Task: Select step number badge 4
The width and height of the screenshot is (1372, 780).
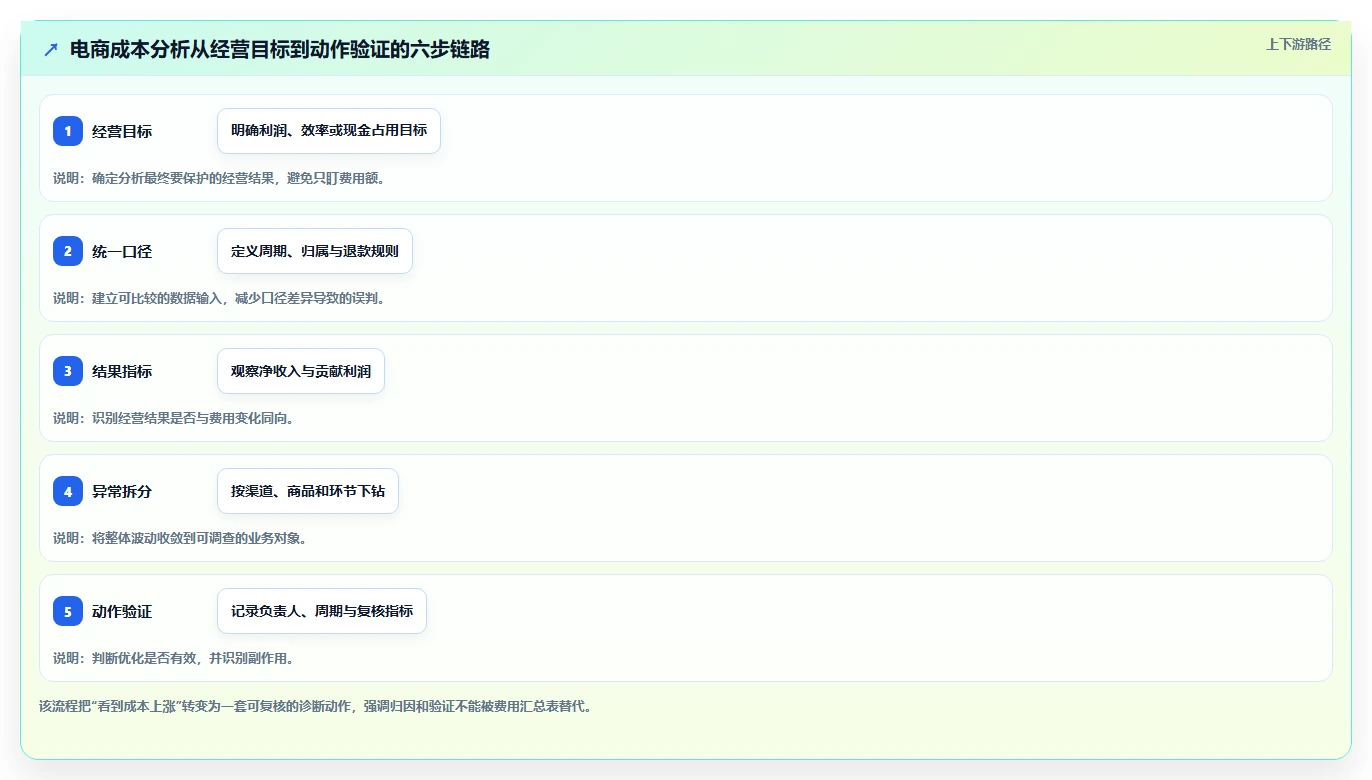Action: click(x=68, y=491)
